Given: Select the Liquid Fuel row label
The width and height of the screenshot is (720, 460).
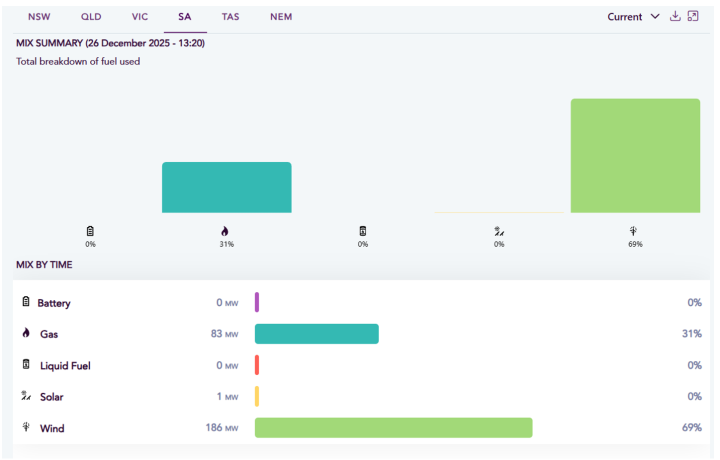Looking at the screenshot, I should (65, 366).
